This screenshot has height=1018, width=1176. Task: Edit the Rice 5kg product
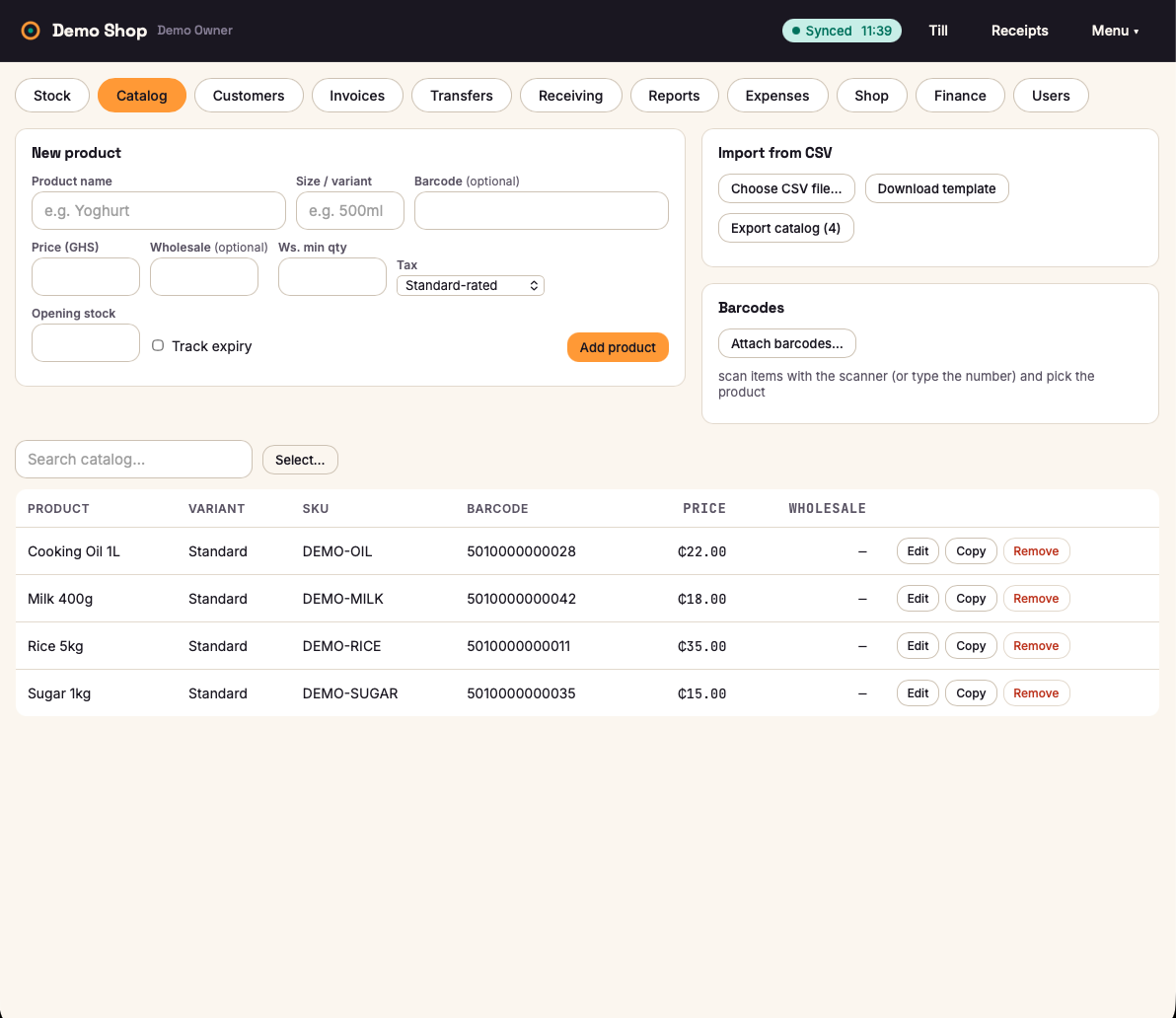(x=918, y=645)
